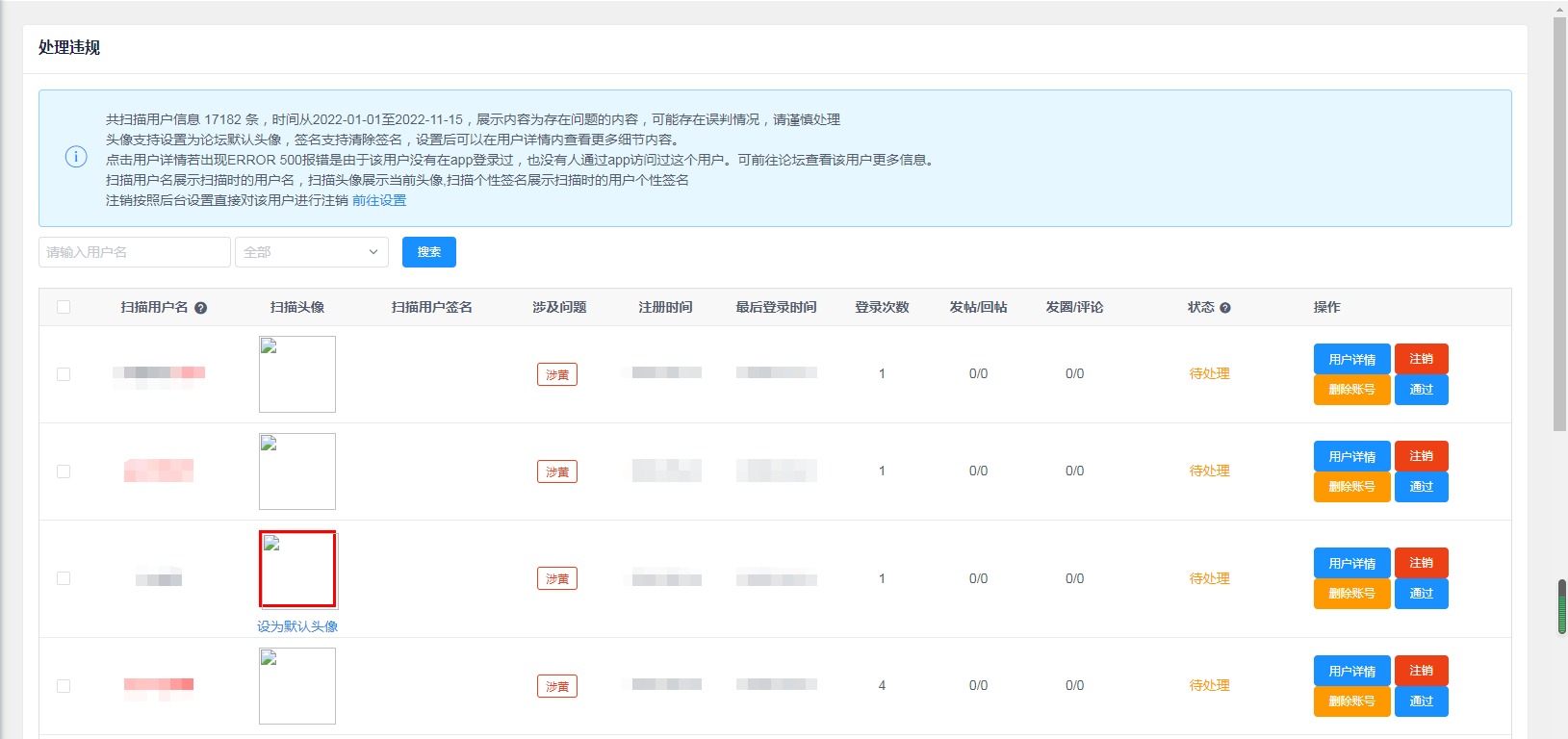Tick checkbox of row with 设为默认头像 link
Viewport: 1568px width, 739px height.
pos(64,578)
